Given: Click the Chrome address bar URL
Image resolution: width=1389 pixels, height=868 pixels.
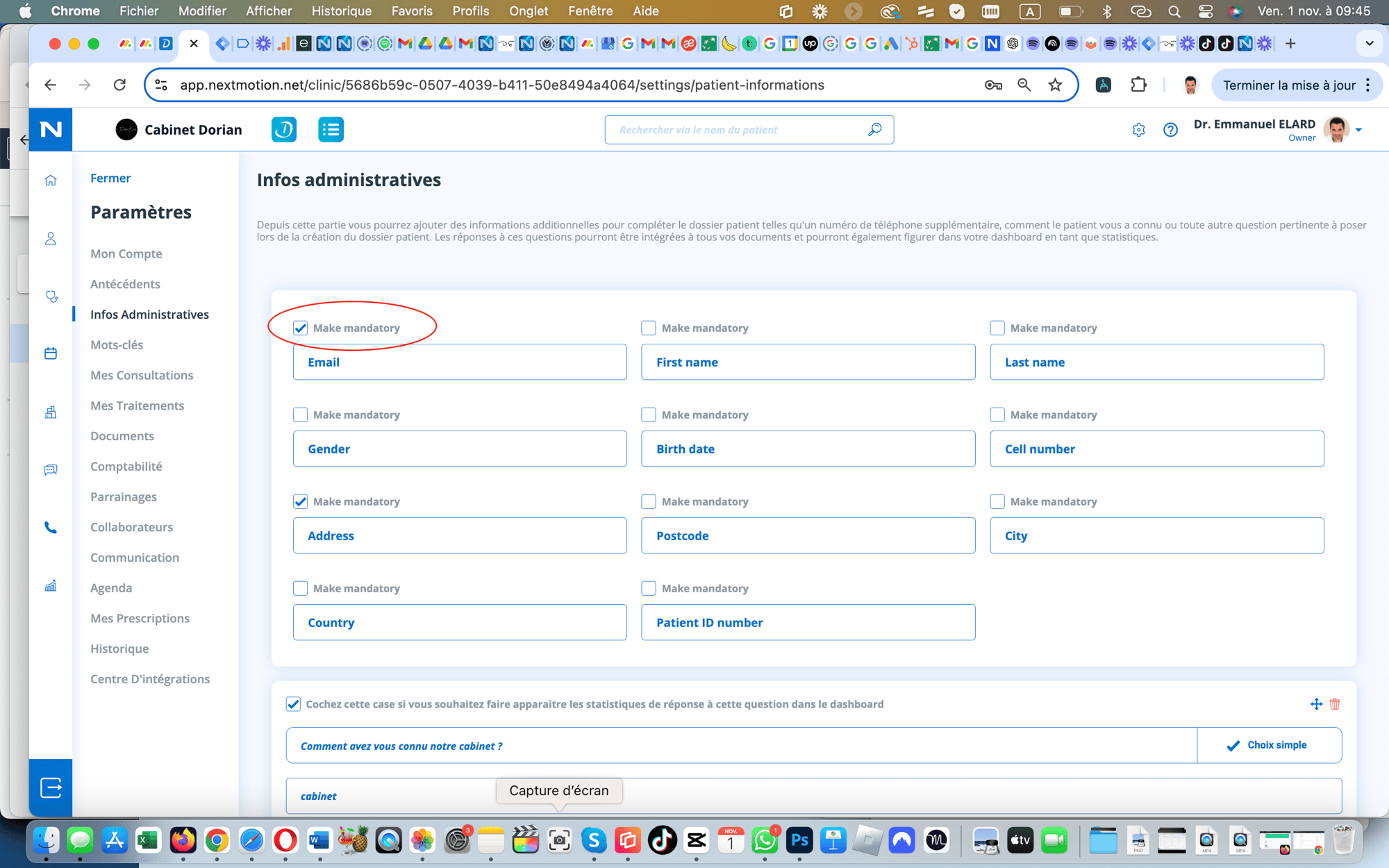Looking at the screenshot, I should tap(501, 85).
